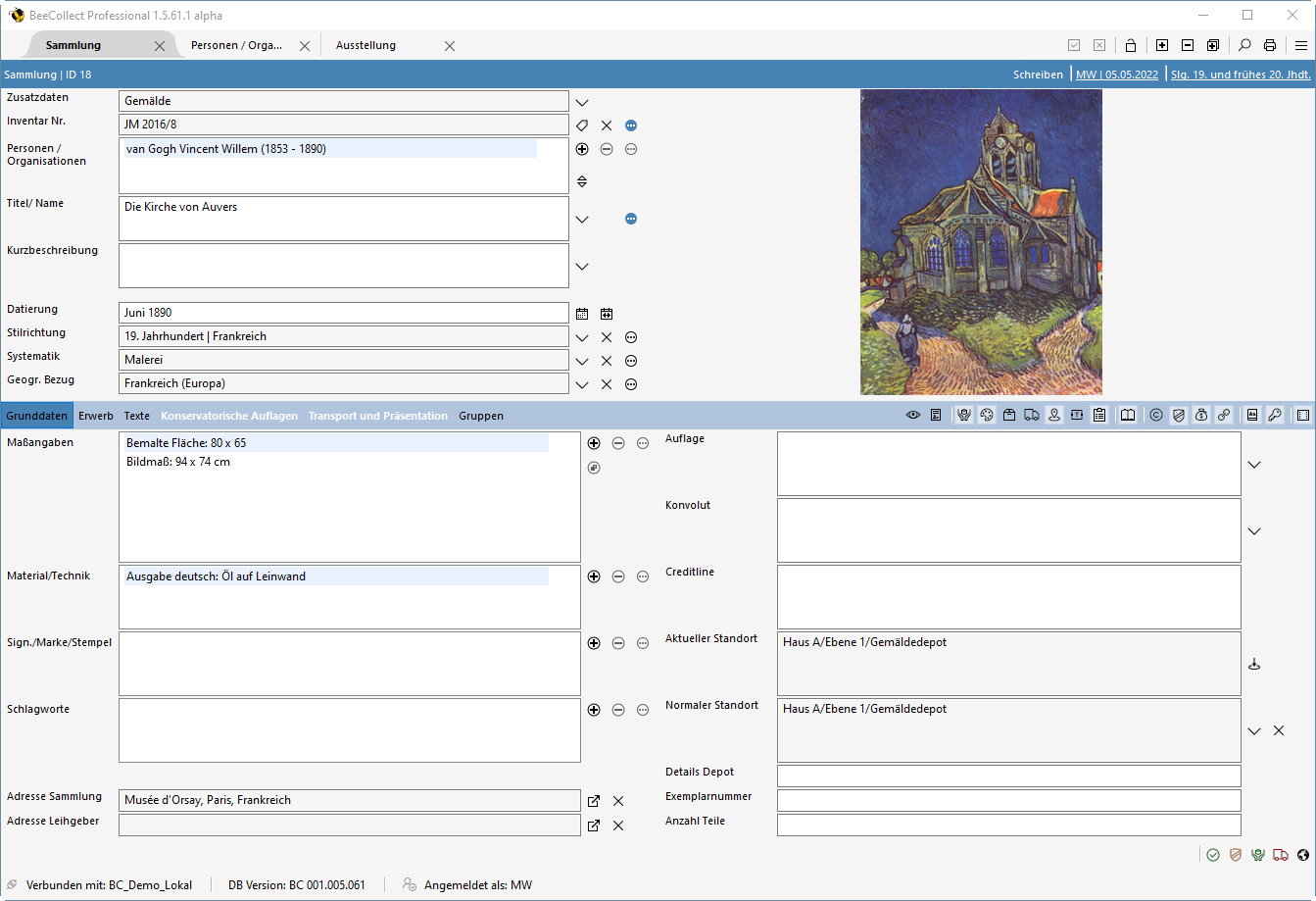This screenshot has width=1316, height=901.
Task: Click the money bag icon
Action: coord(1201,416)
